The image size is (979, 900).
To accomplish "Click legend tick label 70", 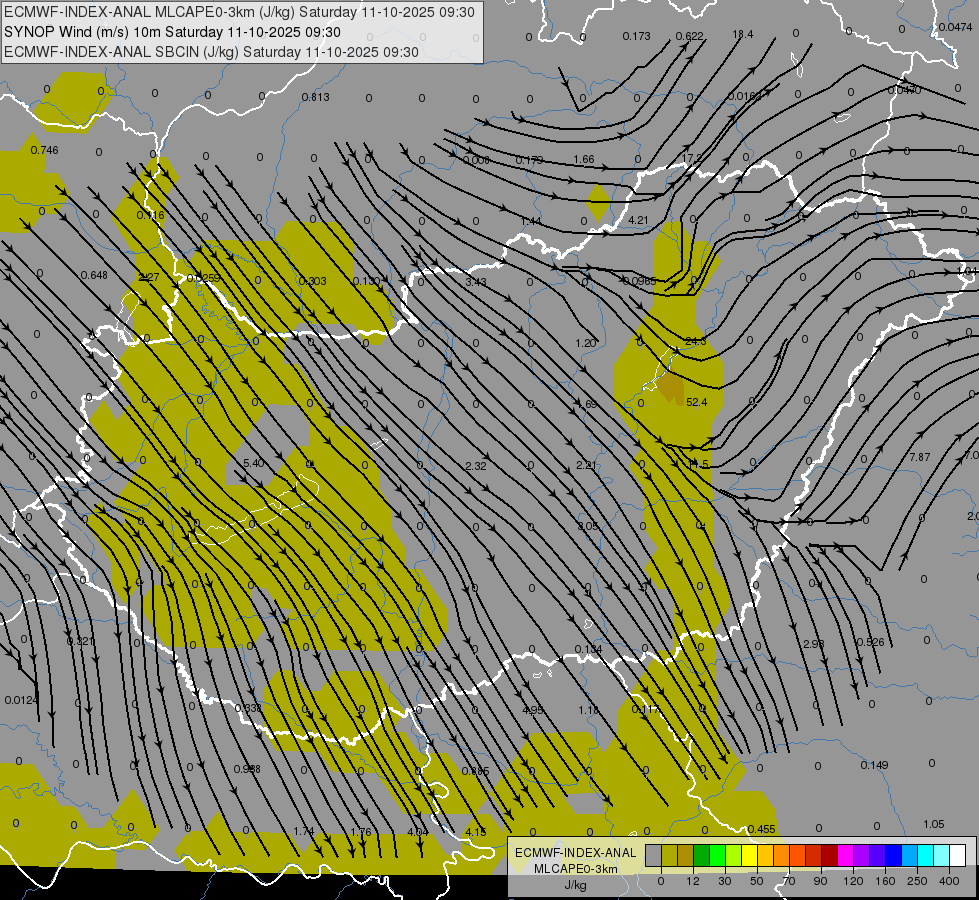I will (x=789, y=881).
